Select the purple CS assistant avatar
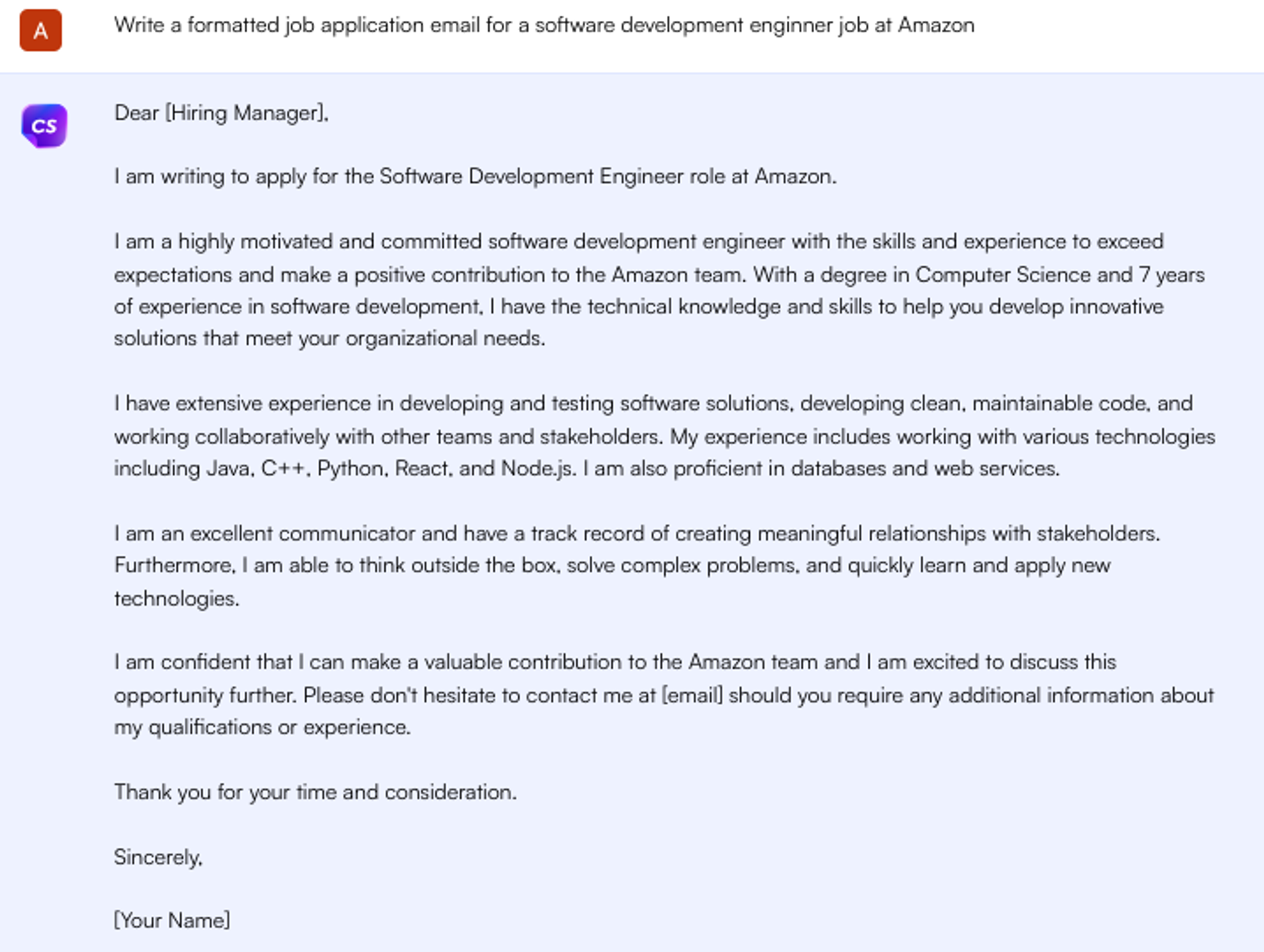 43,124
